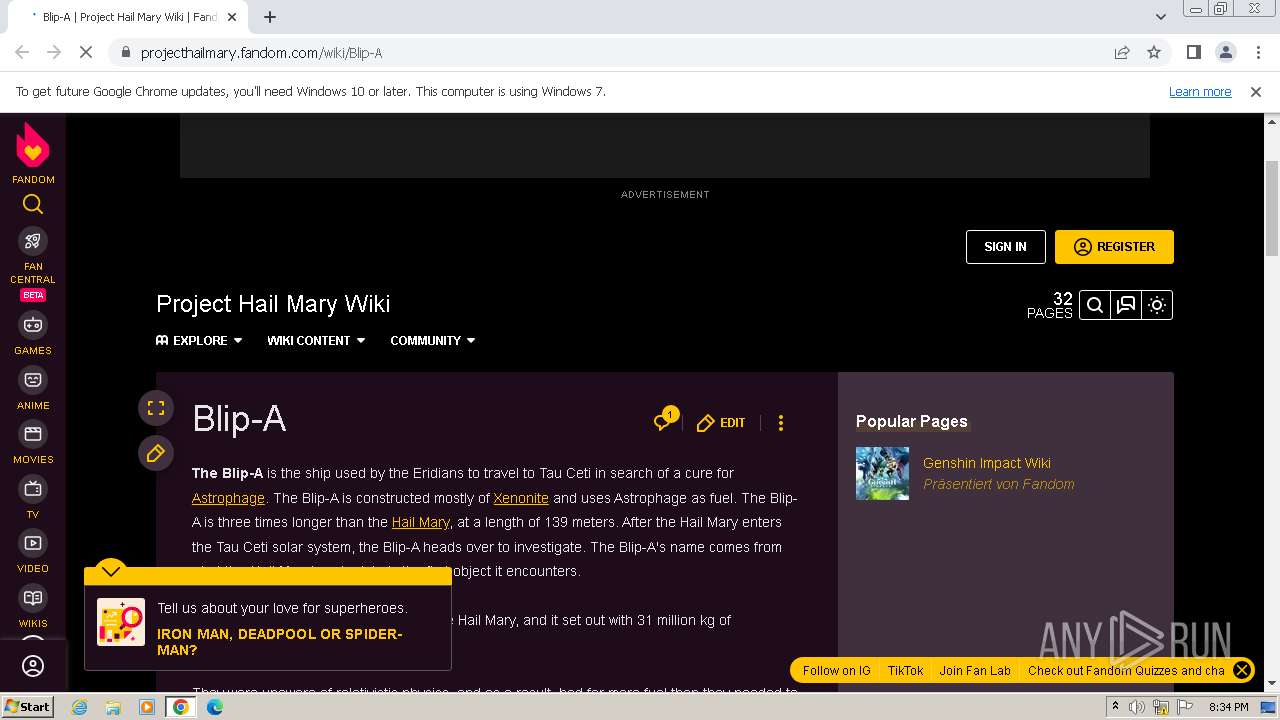Bookmark this page with the star
Screen dimensions: 1280x720
pyautogui.click(x=1154, y=53)
